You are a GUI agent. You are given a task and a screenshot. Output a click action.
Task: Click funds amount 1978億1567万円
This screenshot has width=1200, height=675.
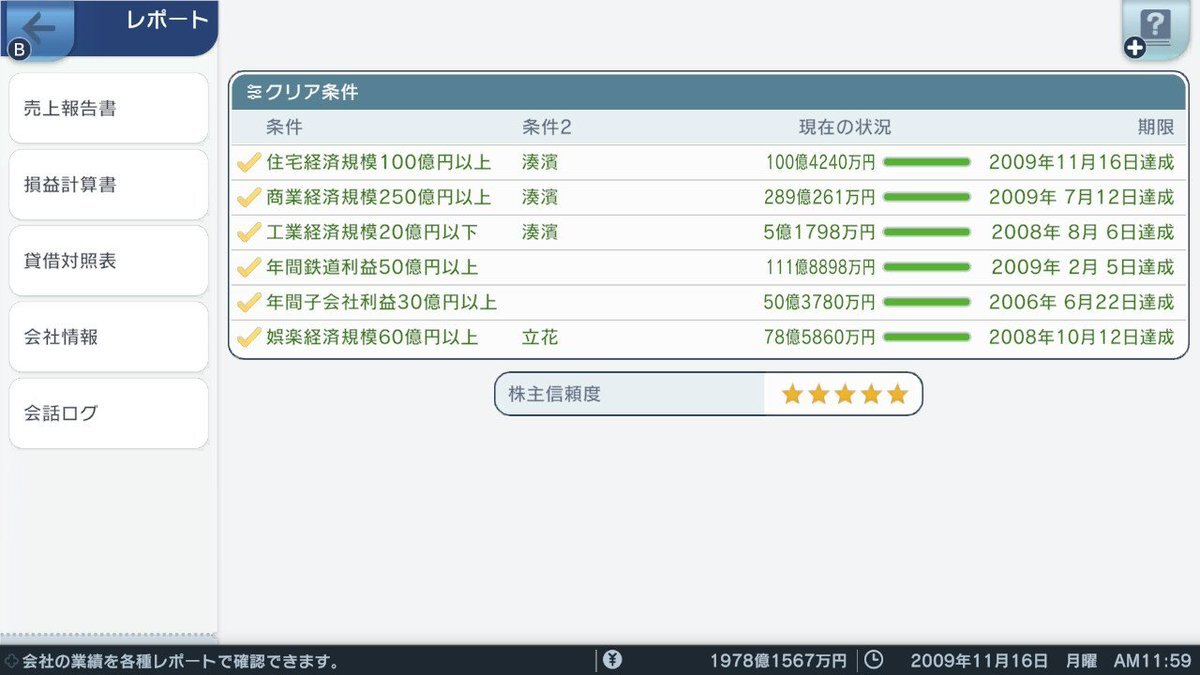coord(778,661)
